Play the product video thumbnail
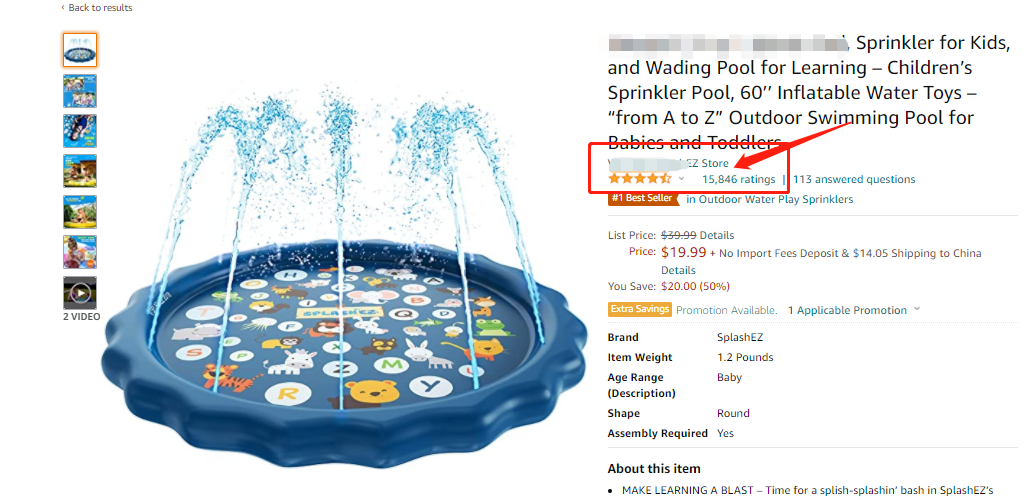The width and height of the screenshot is (1031, 500). click(80, 292)
